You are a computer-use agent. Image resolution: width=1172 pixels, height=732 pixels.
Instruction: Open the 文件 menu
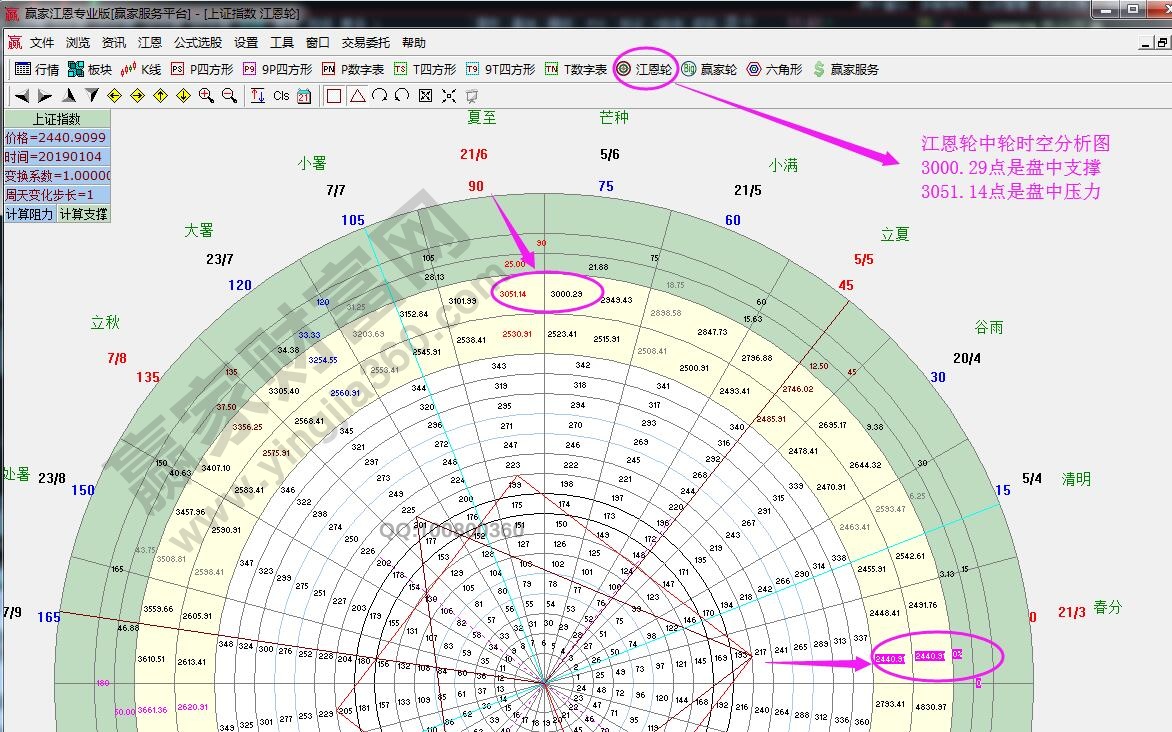42,43
